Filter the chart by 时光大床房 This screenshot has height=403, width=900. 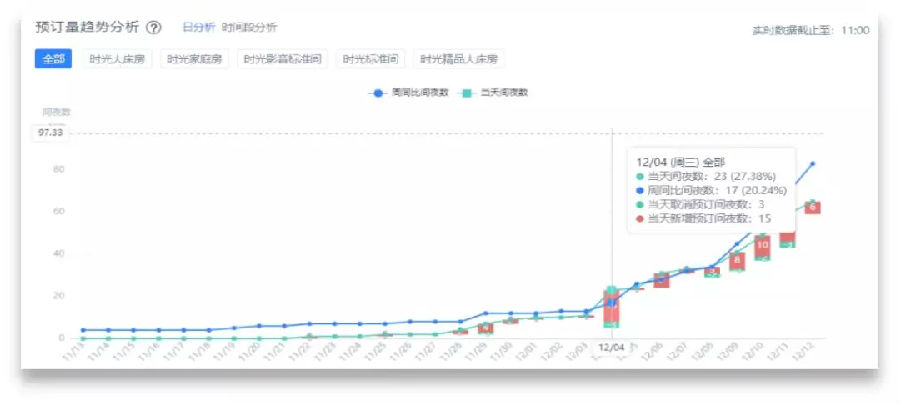pyautogui.click(x=117, y=59)
